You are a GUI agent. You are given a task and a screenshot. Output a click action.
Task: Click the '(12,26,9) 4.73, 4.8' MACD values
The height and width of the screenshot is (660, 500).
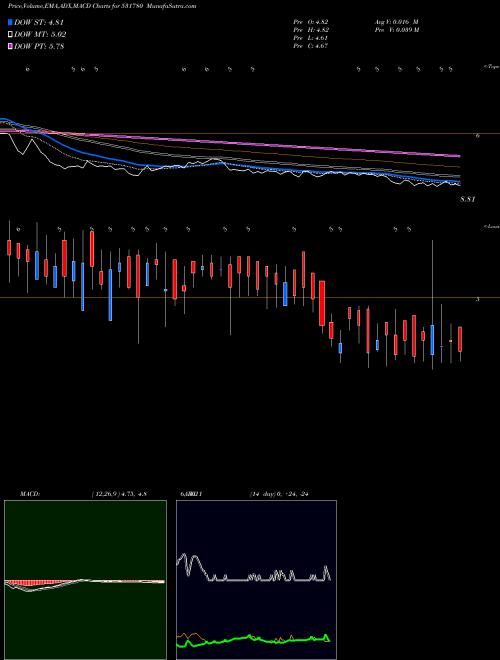(x=119, y=494)
